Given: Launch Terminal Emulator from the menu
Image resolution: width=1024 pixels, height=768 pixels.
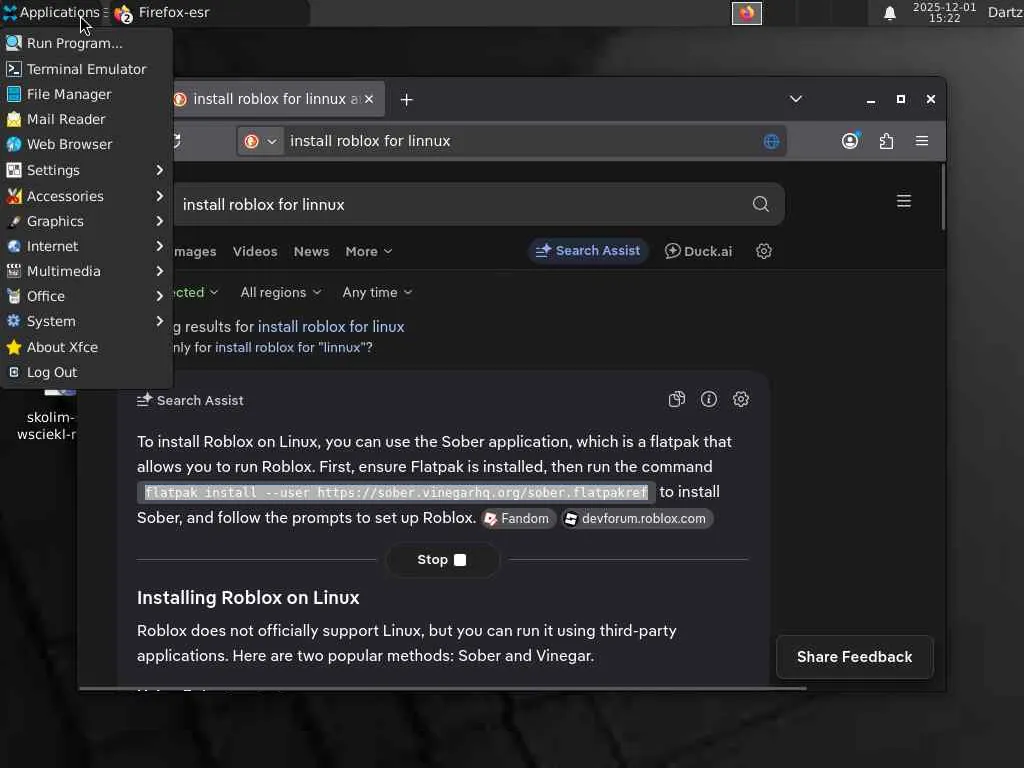Looking at the screenshot, I should (86, 69).
